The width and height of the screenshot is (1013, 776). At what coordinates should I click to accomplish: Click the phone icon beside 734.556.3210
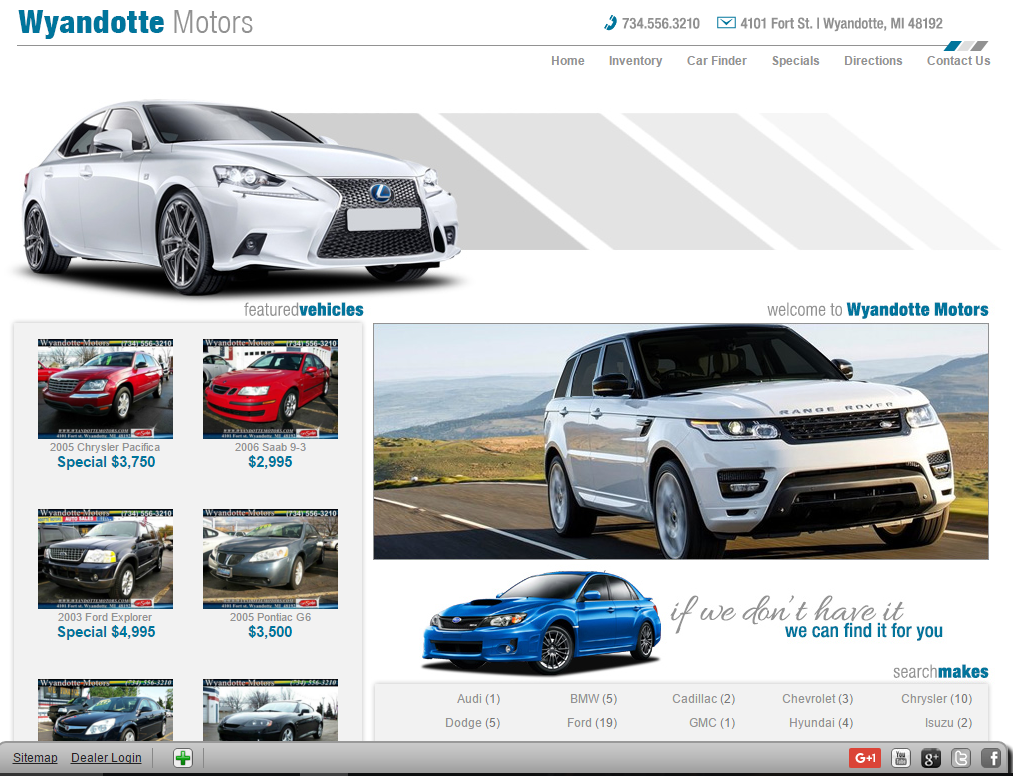click(610, 23)
